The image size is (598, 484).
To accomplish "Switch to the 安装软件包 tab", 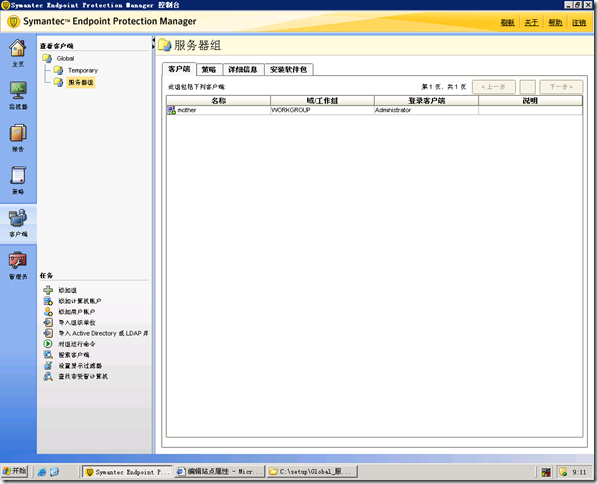I will pyautogui.click(x=288, y=69).
